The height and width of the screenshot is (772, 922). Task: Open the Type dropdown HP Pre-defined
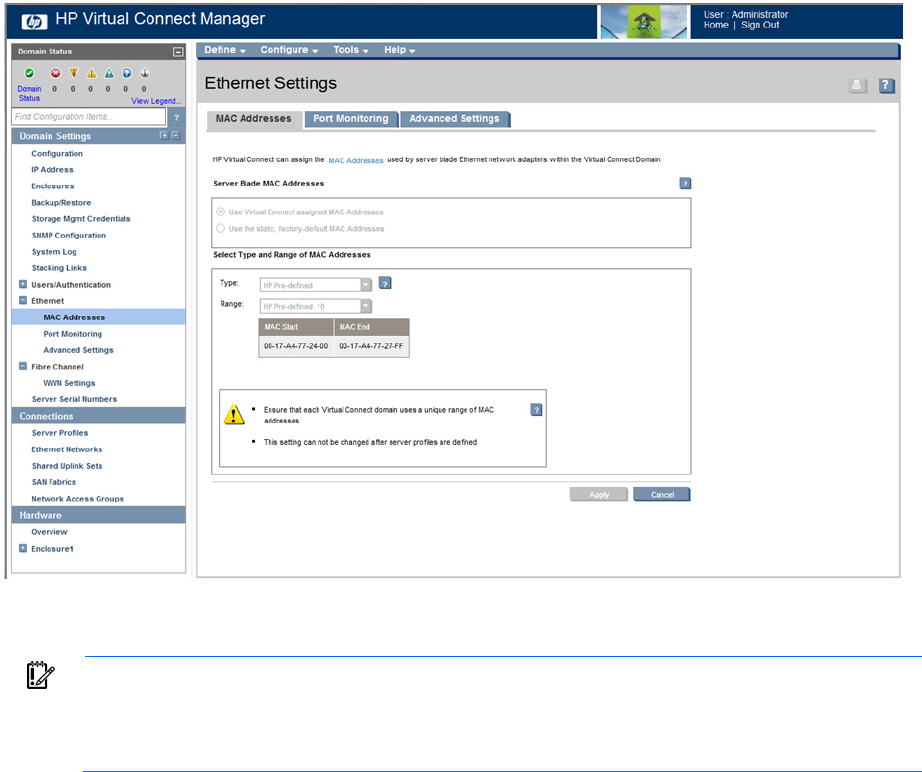(316, 285)
